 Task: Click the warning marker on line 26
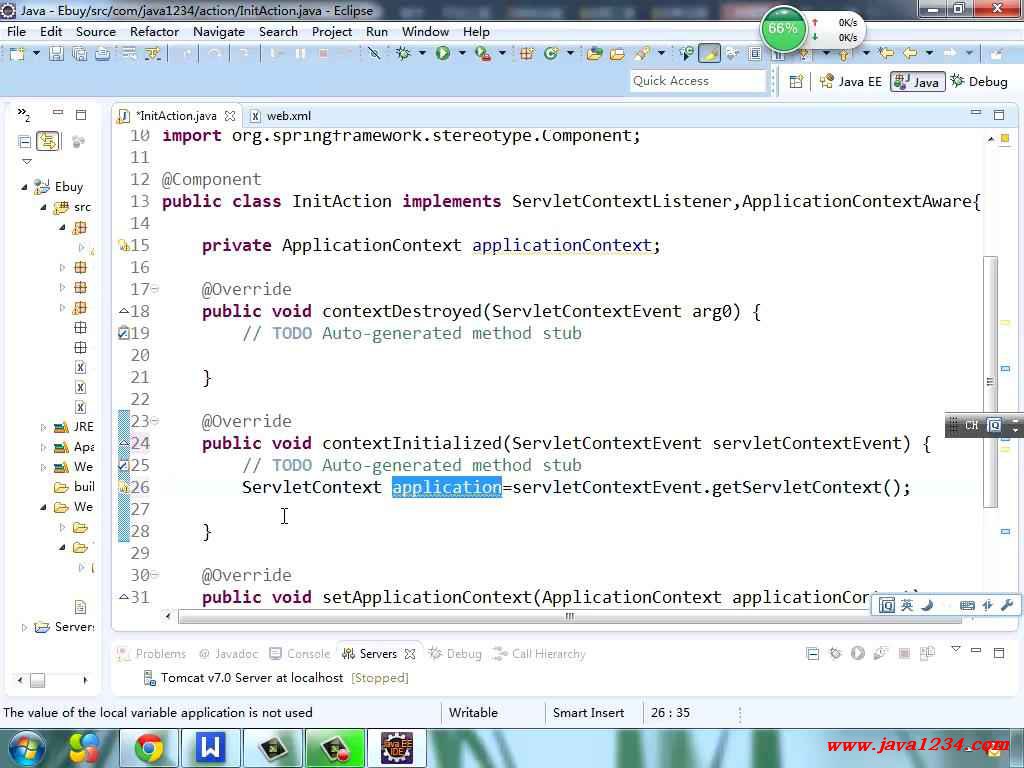coord(123,487)
